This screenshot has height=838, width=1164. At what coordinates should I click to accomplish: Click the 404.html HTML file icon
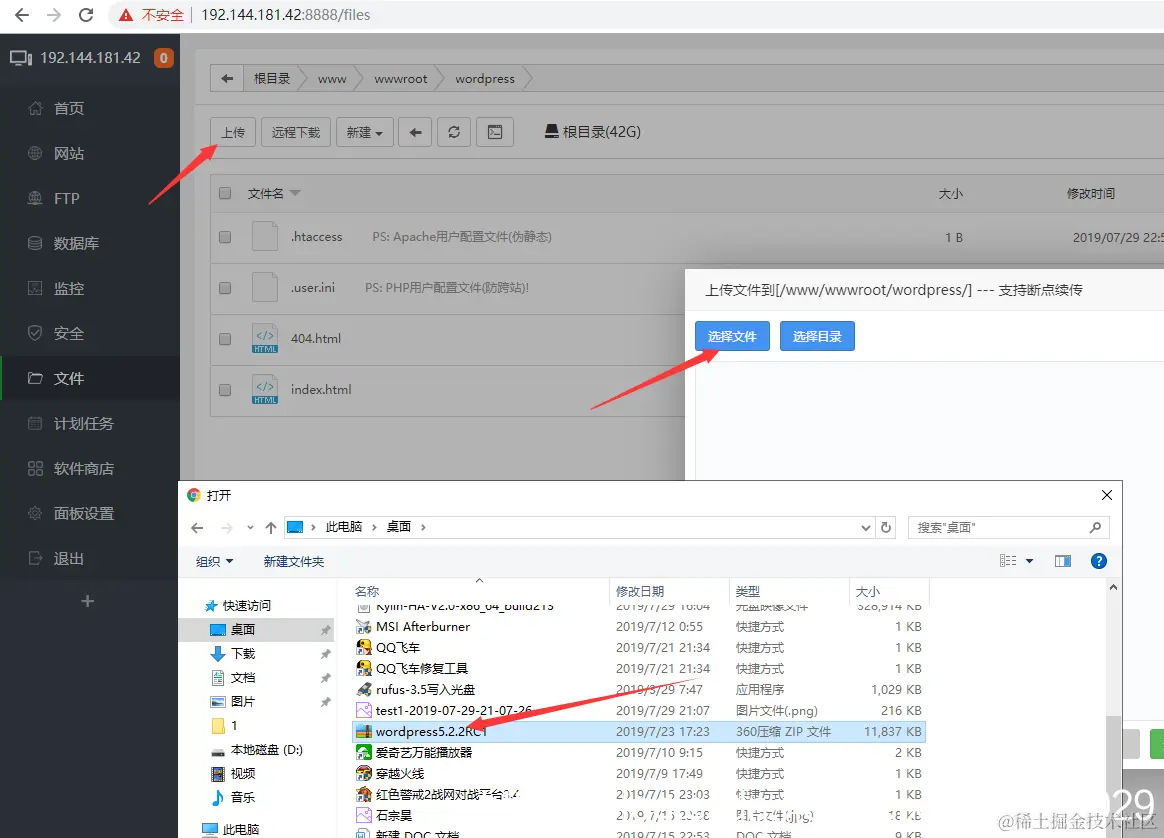[x=265, y=338]
